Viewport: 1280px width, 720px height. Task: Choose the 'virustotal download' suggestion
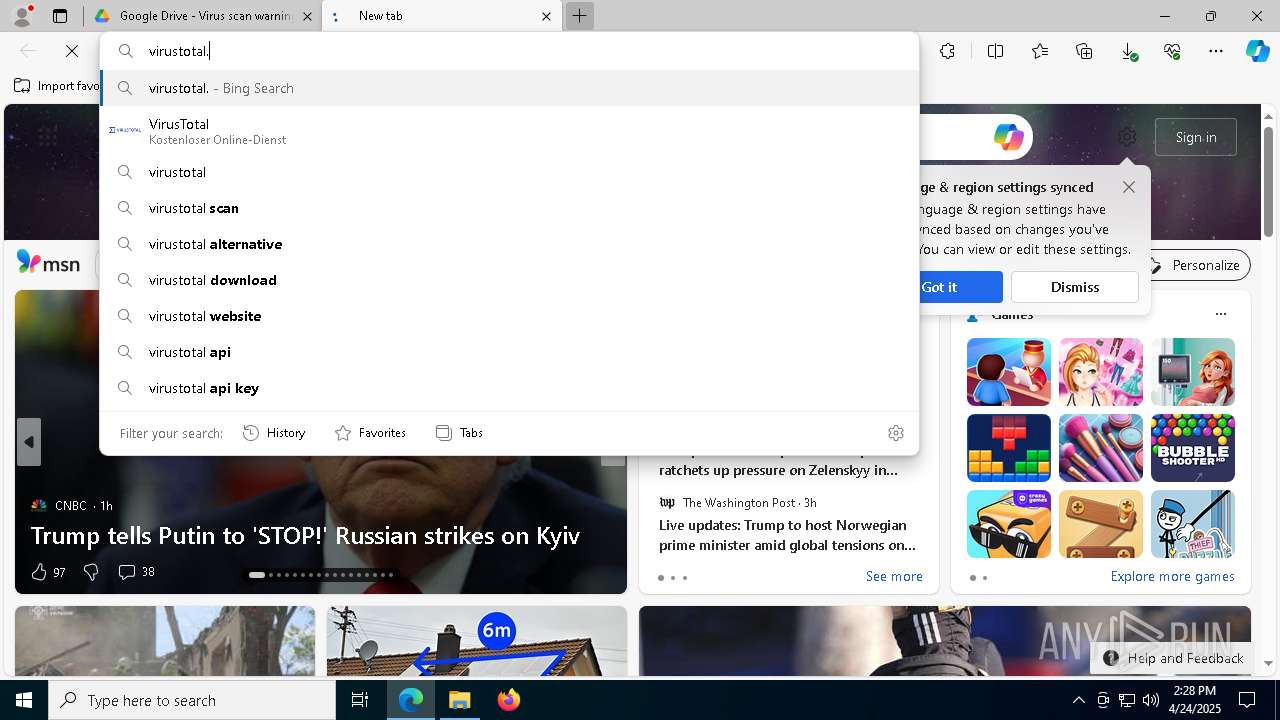[x=510, y=280]
